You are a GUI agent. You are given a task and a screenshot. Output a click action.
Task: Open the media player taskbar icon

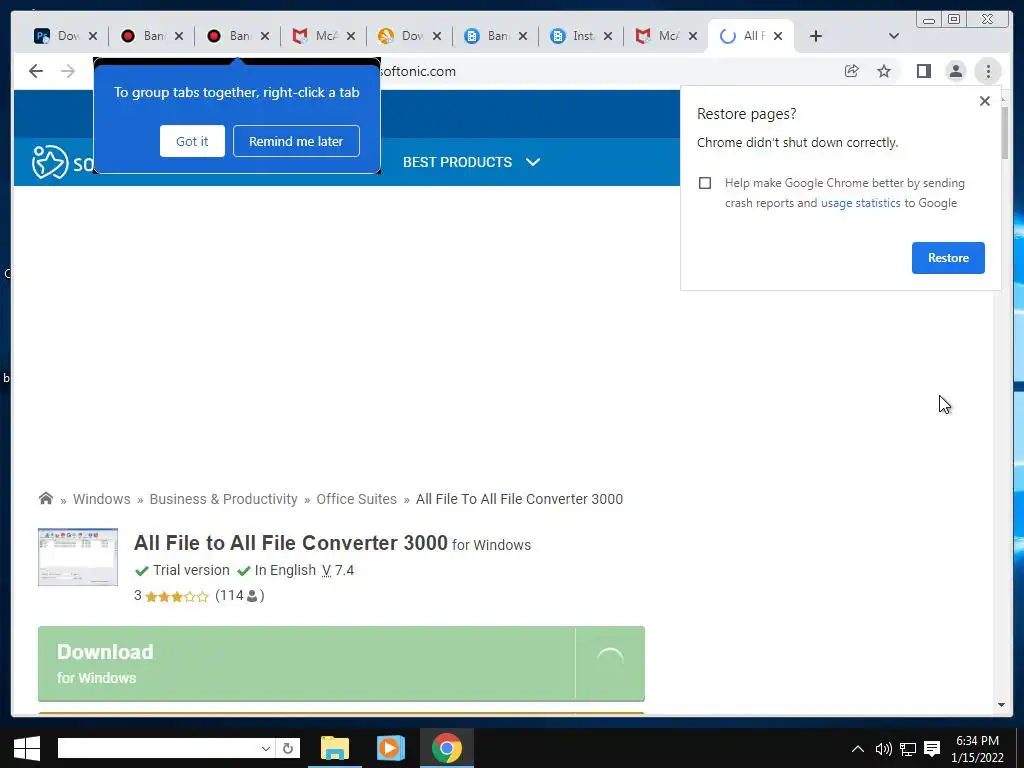391,748
